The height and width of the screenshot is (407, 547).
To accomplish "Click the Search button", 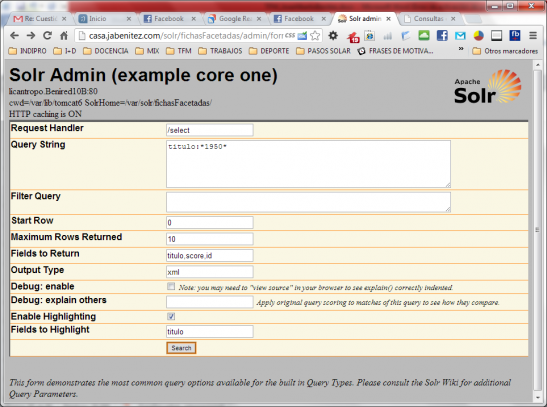I will click(x=181, y=348).
